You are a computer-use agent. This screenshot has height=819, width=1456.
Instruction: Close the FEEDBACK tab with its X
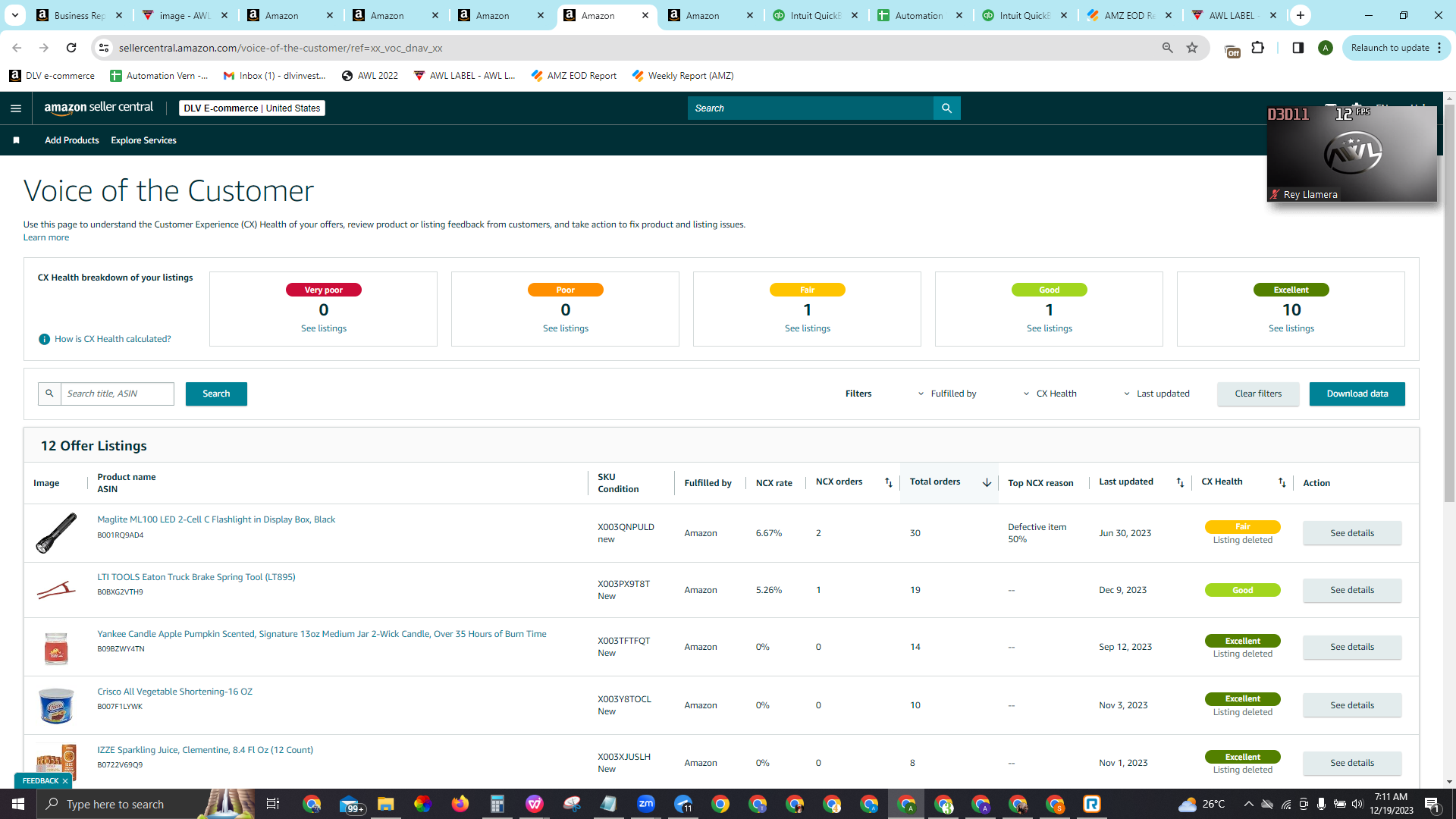point(65,781)
